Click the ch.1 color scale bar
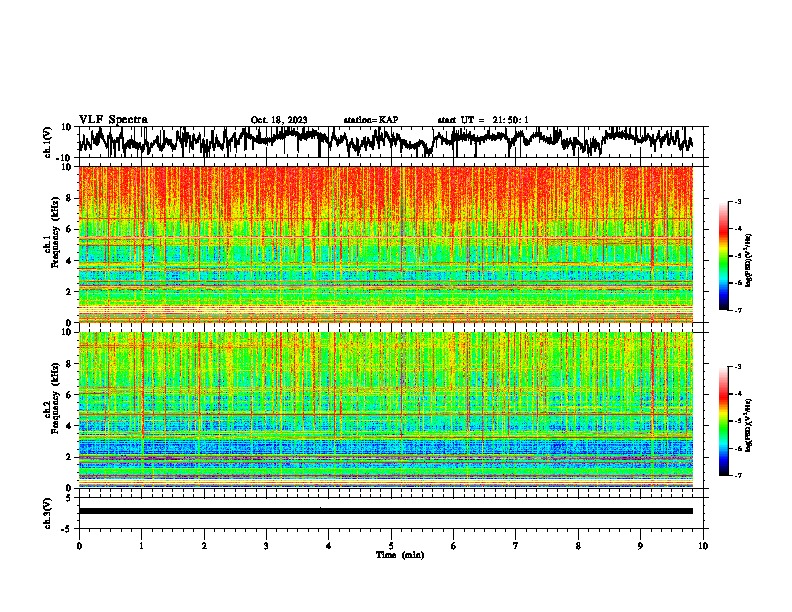 coord(723,256)
